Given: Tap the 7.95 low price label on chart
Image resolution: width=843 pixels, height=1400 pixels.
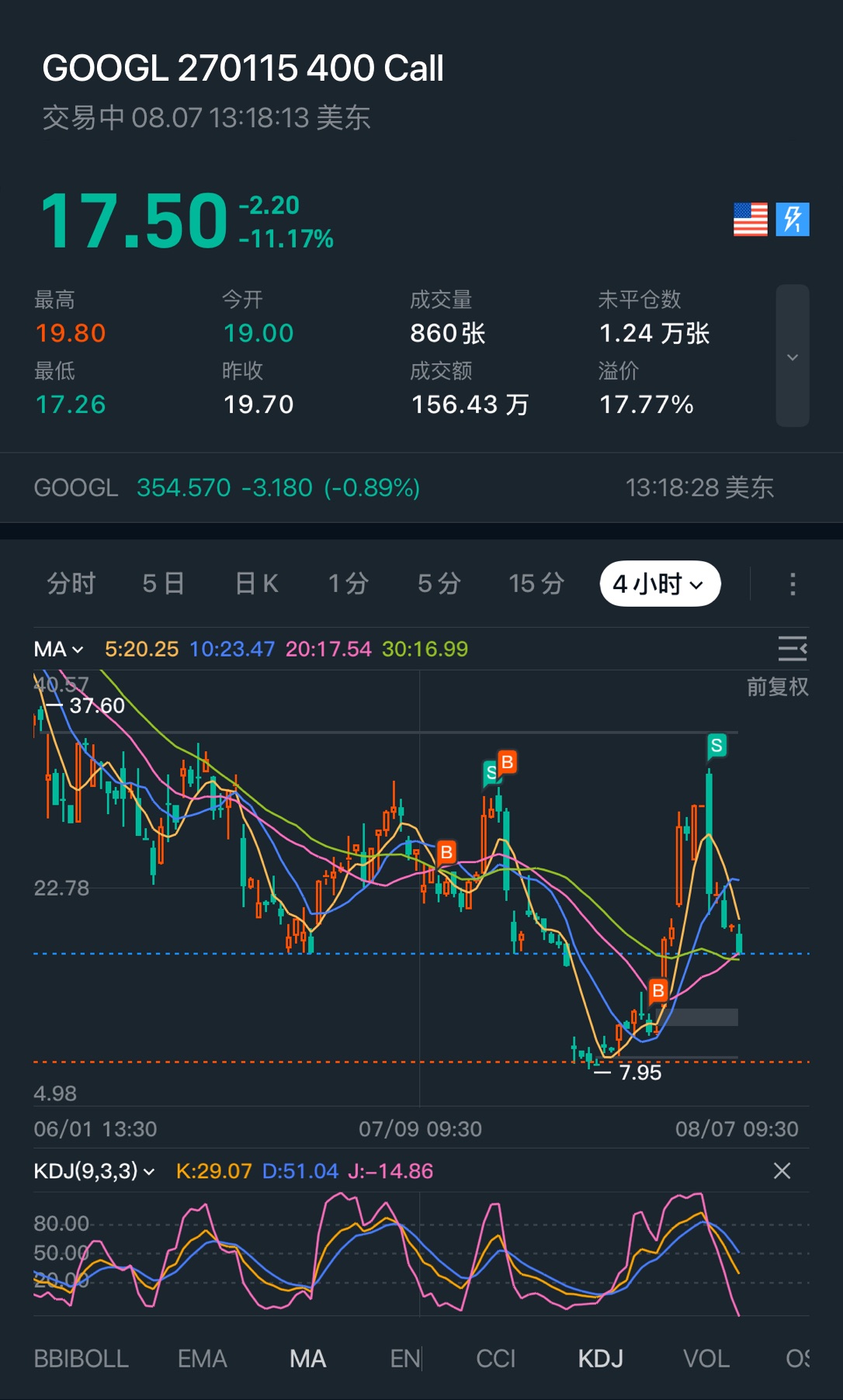Looking at the screenshot, I should pyautogui.click(x=640, y=1073).
